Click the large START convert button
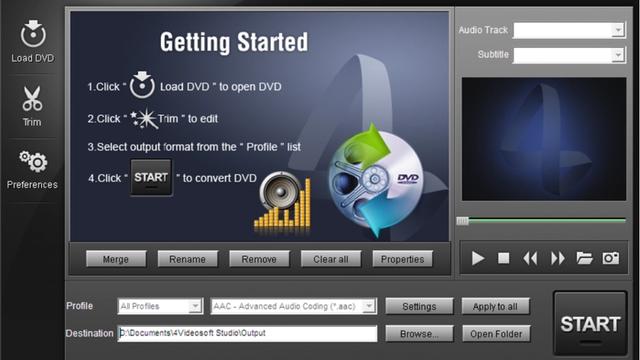This screenshot has width=640, height=360. (590, 324)
